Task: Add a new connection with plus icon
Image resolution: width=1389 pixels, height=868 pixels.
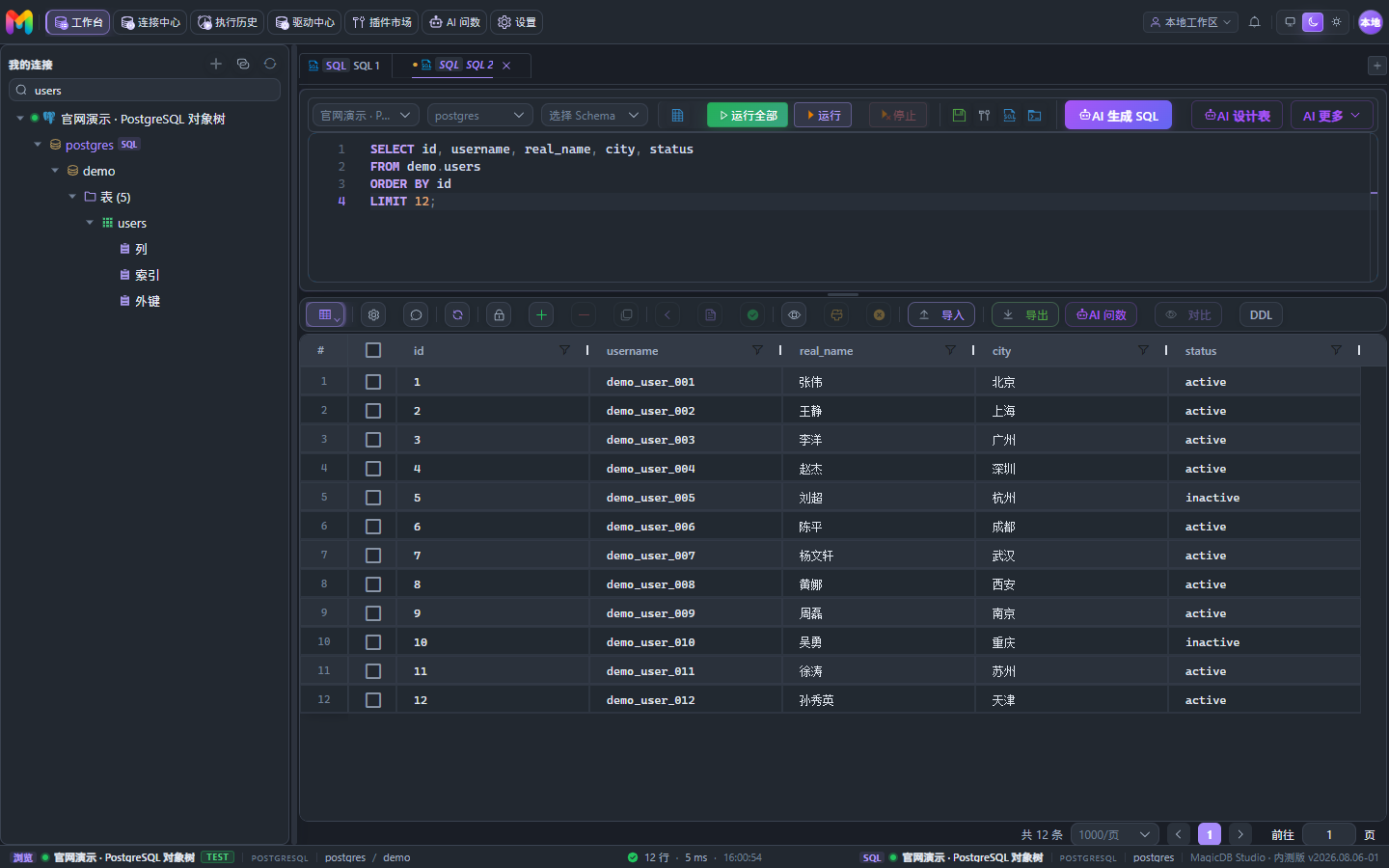Action: point(216,64)
